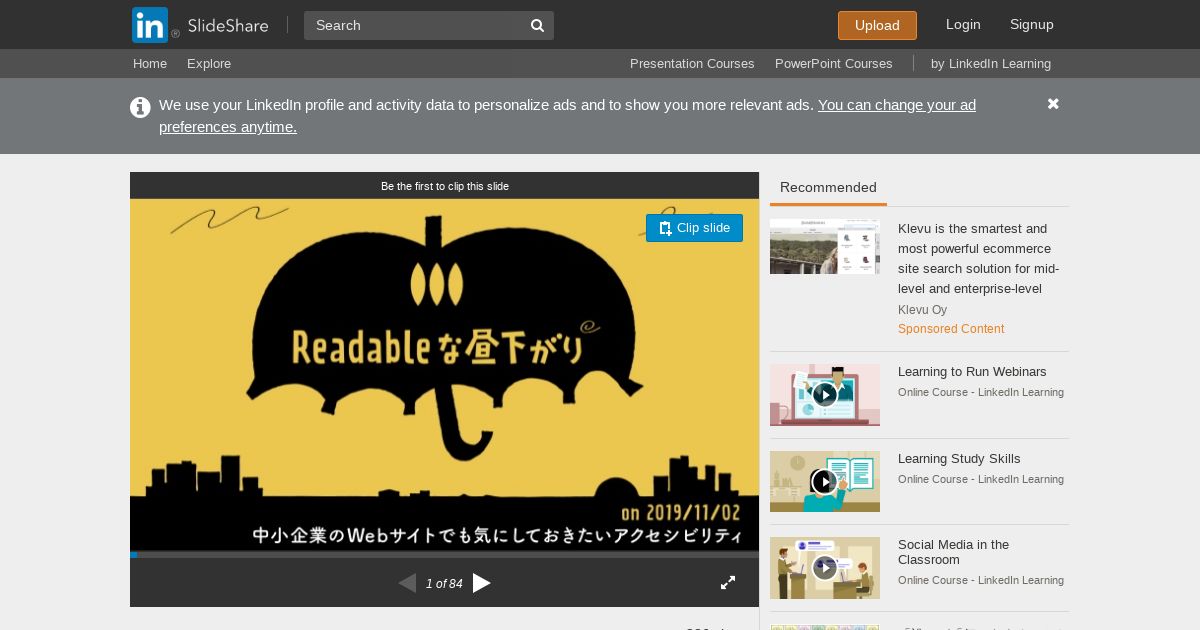Play the Learning to Run Webinars thumbnail
Viewport: 1200px width, 630px height.
pyautogui.click(x=825, y=395)
